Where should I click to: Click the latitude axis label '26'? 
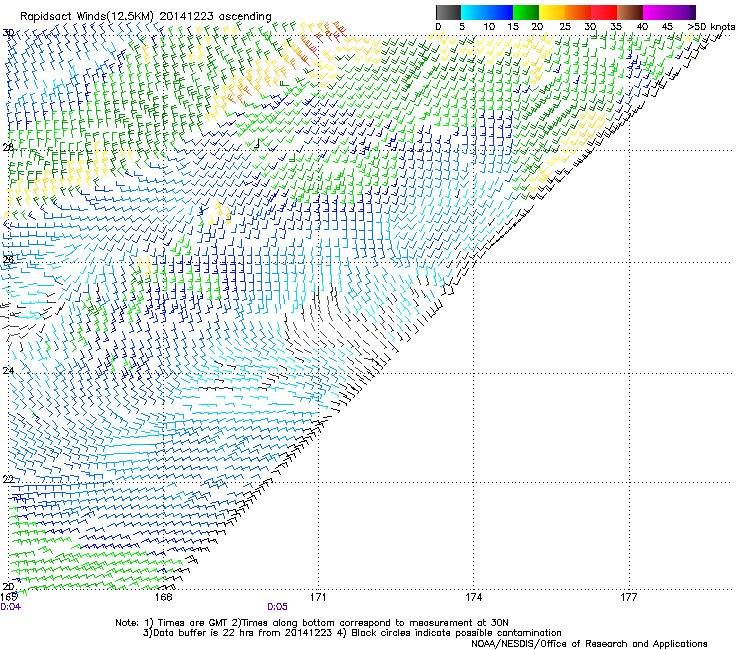[8, 259]
